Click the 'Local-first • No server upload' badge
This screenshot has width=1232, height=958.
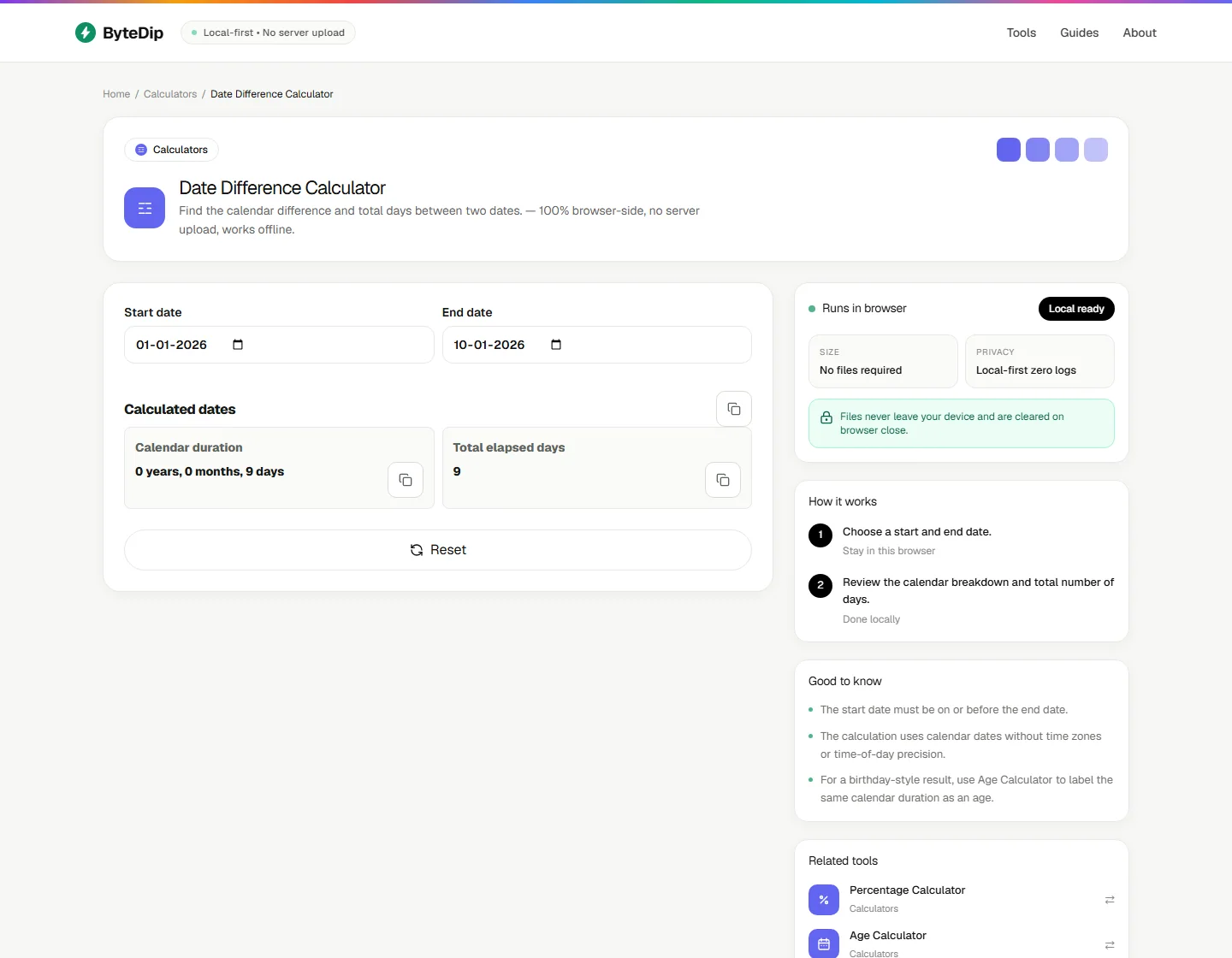pyautogui.click(x=268, y=33)
